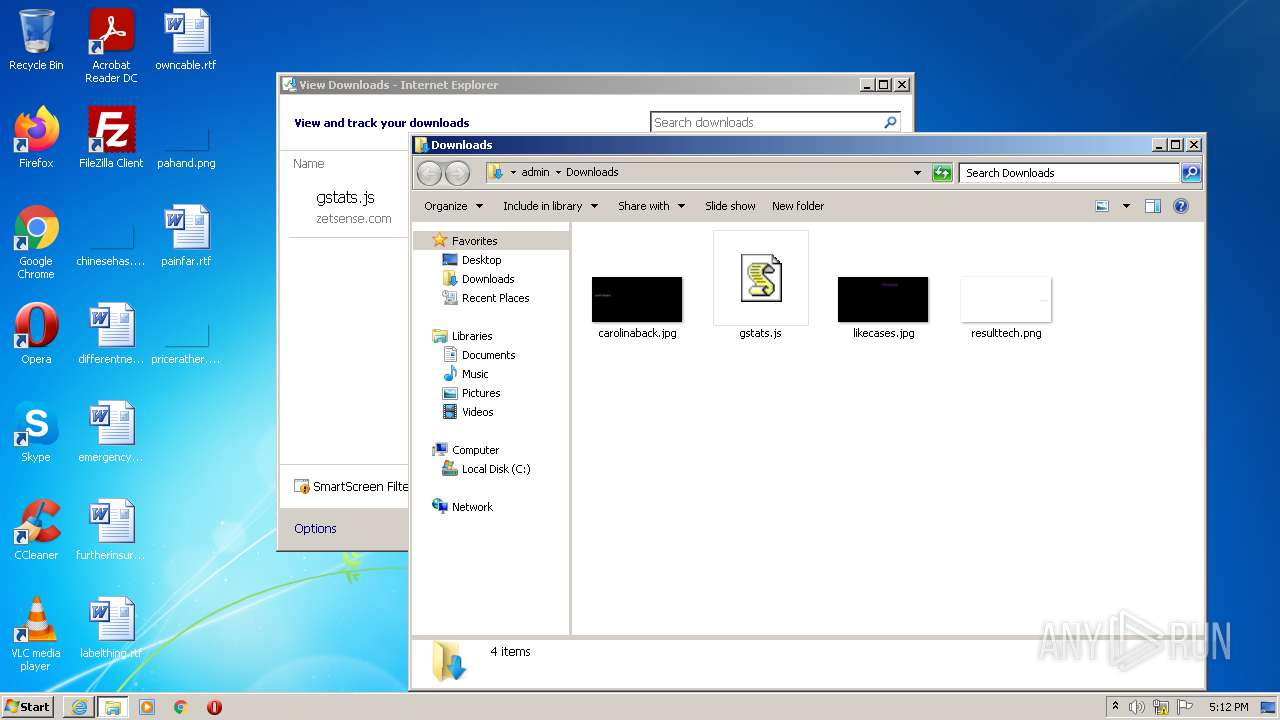Open Share with dropdown menu

coord(652,206)
